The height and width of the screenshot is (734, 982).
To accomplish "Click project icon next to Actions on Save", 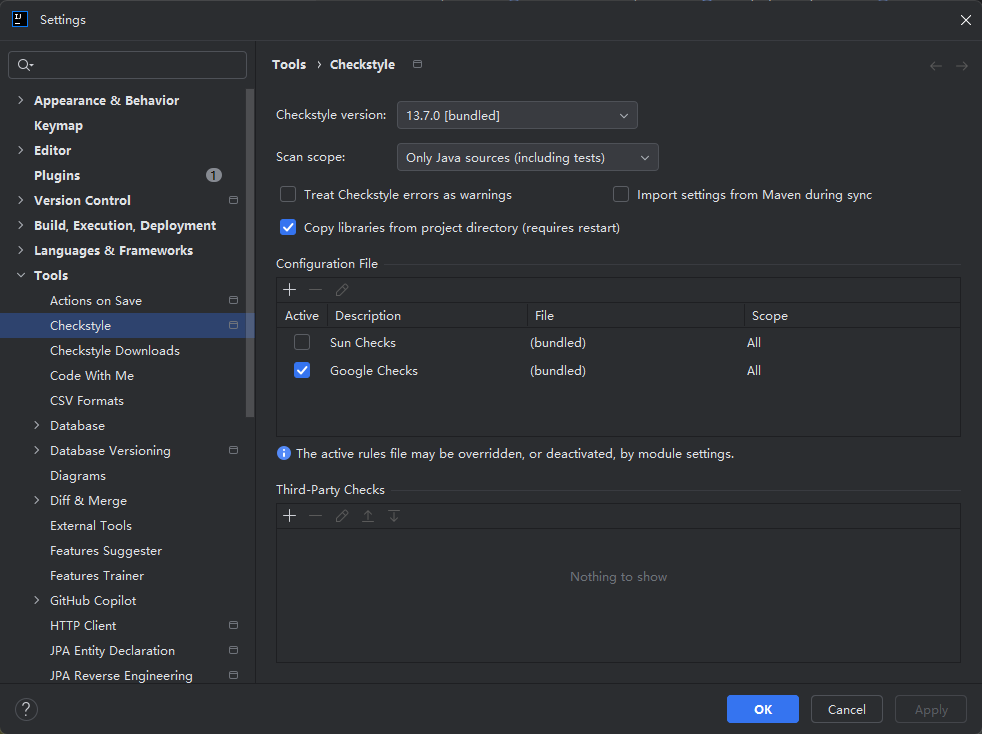I will pyautogui.click(x=234, y=301).
